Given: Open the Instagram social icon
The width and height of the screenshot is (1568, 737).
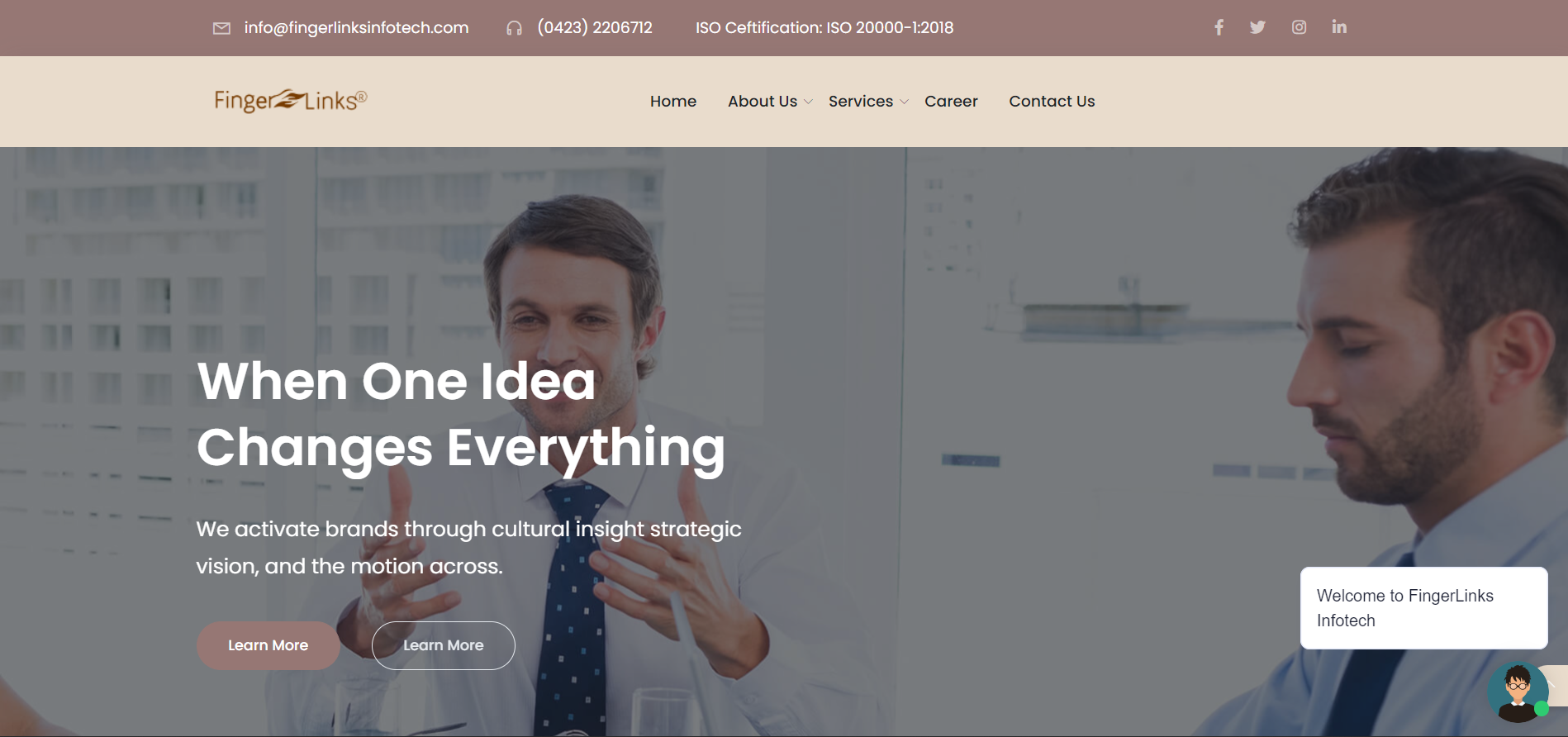Looking at the screenshot, I should [1299, 27].
